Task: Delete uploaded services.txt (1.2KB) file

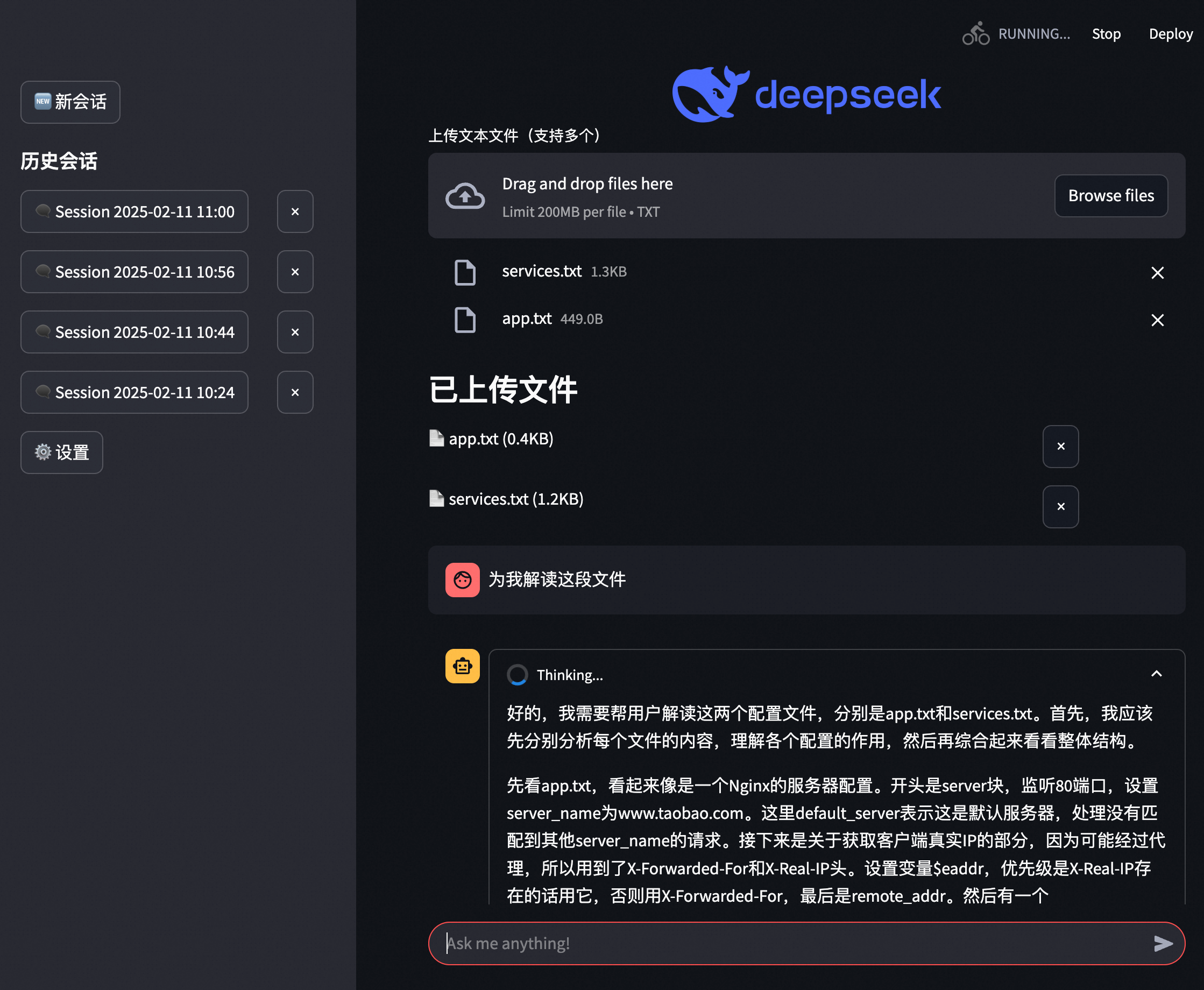Action: (x=1060, y=506)
